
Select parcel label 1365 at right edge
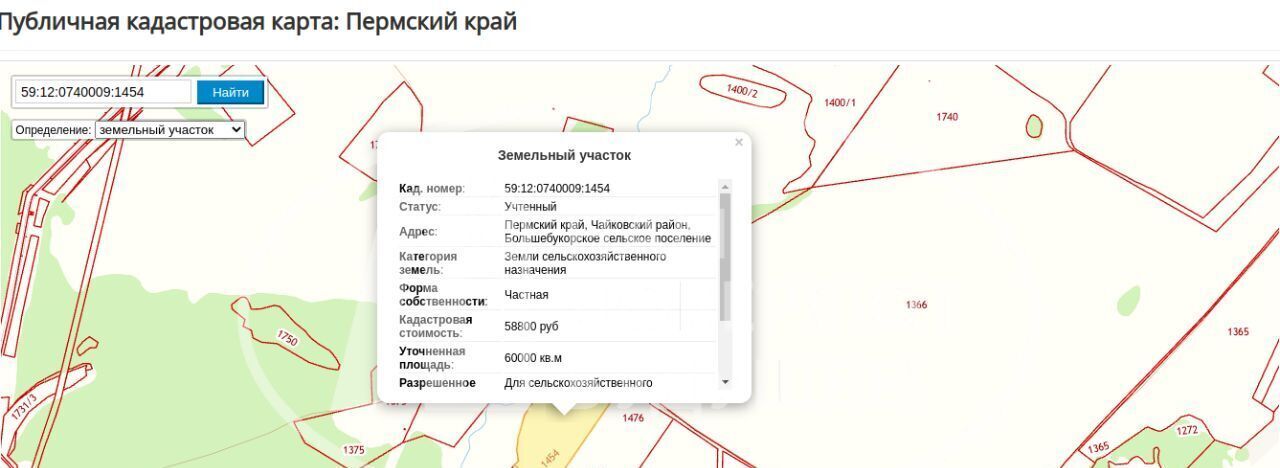pyautogui.click(x=1238, y=332)
